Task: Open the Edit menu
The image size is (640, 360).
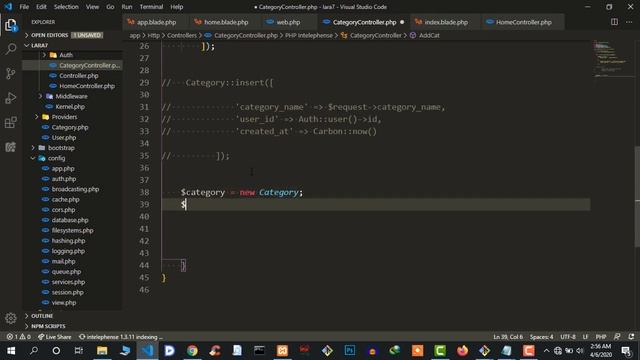Action: tap(41, 7)
